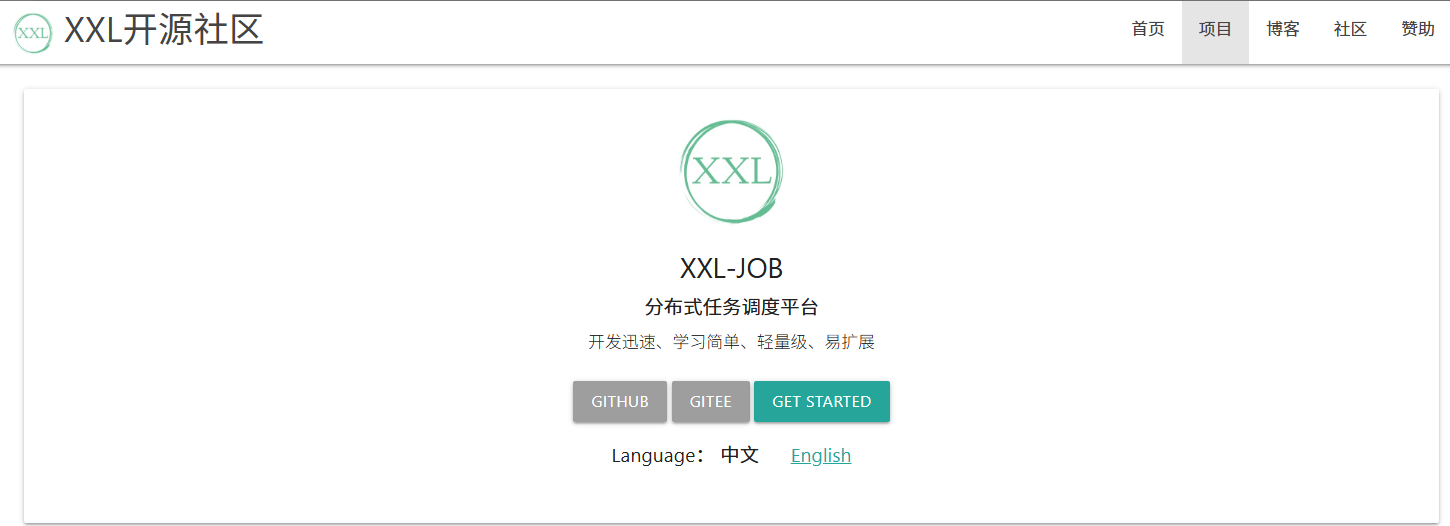Click the GET STARTED button
This screenshot has height=526, width=1450.
pyautogui.click(x=822, y=401)
